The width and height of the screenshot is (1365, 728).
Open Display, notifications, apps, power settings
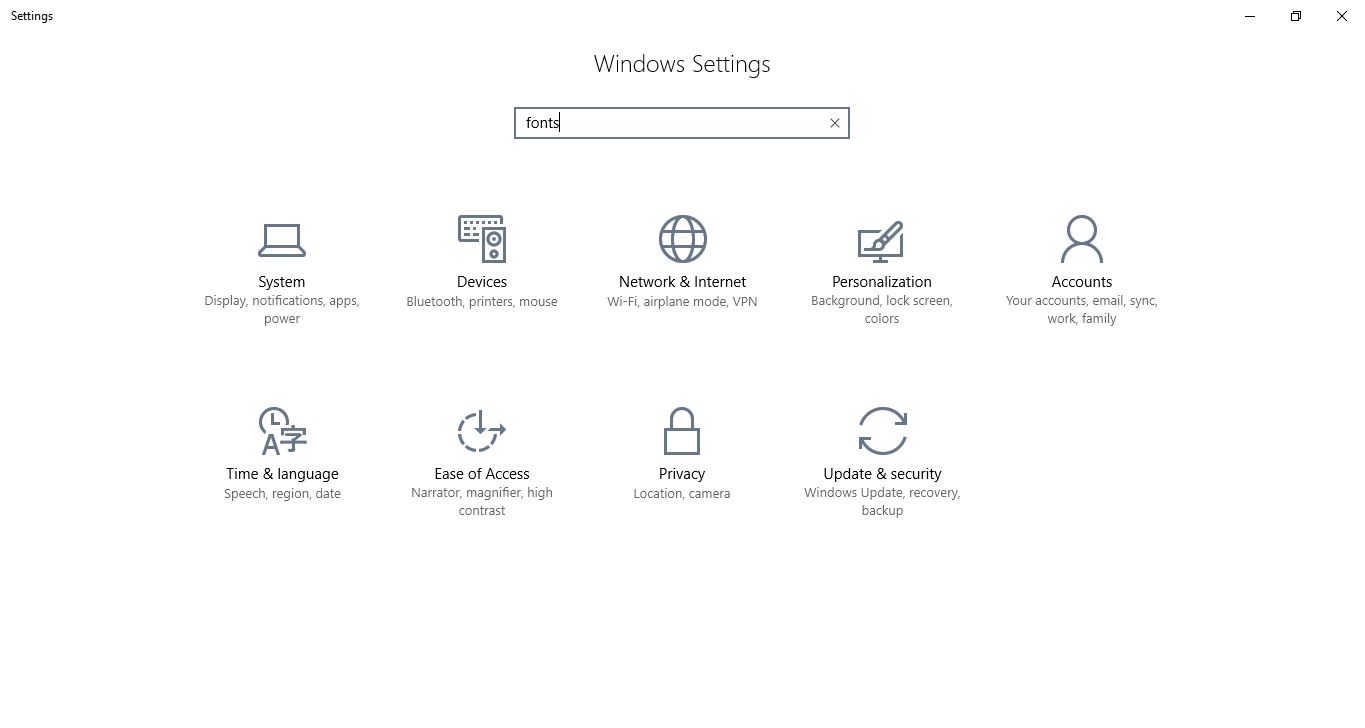tap(281, 309)
